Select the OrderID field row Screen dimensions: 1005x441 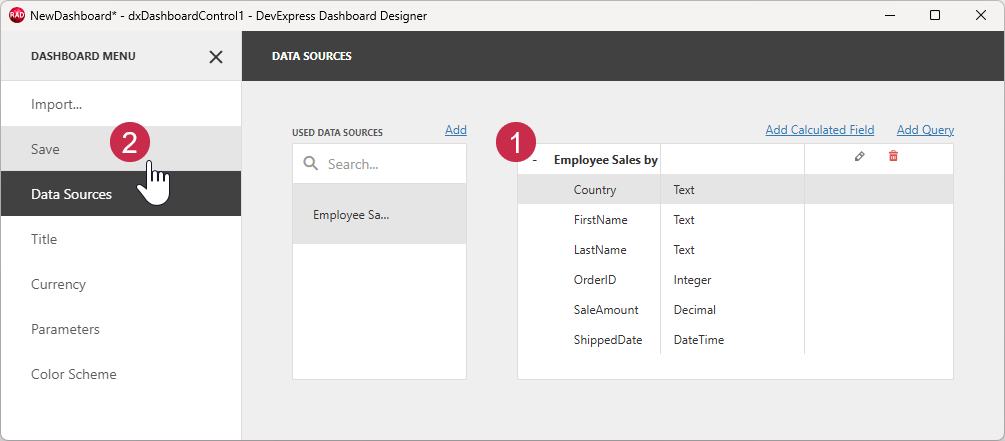coord(735,280)
